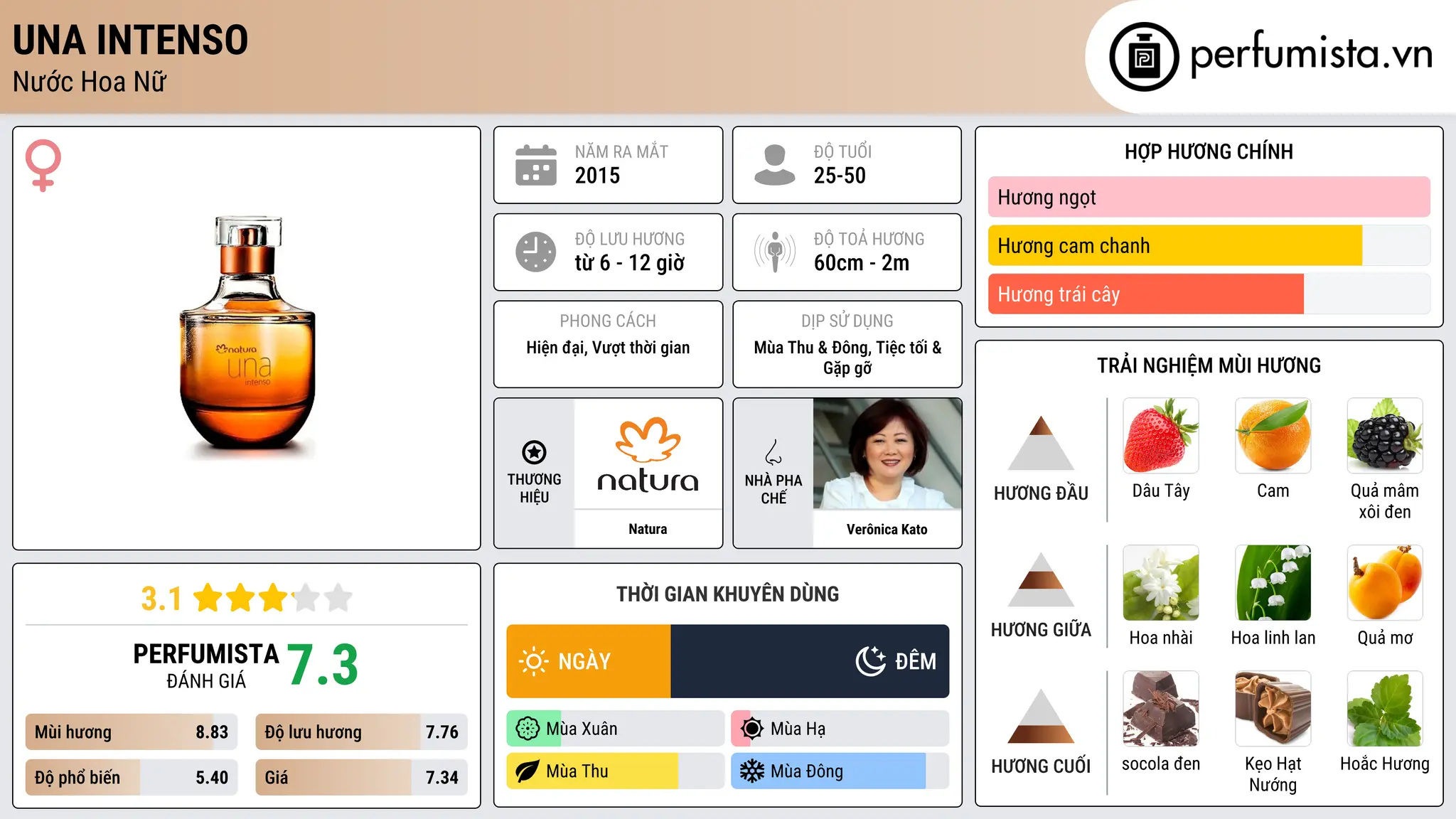Image resolution: width=1456 pixels, height=819 pixels.
Task: Open the Verônica Kato perfumer photo
Action: pos(887,454)
